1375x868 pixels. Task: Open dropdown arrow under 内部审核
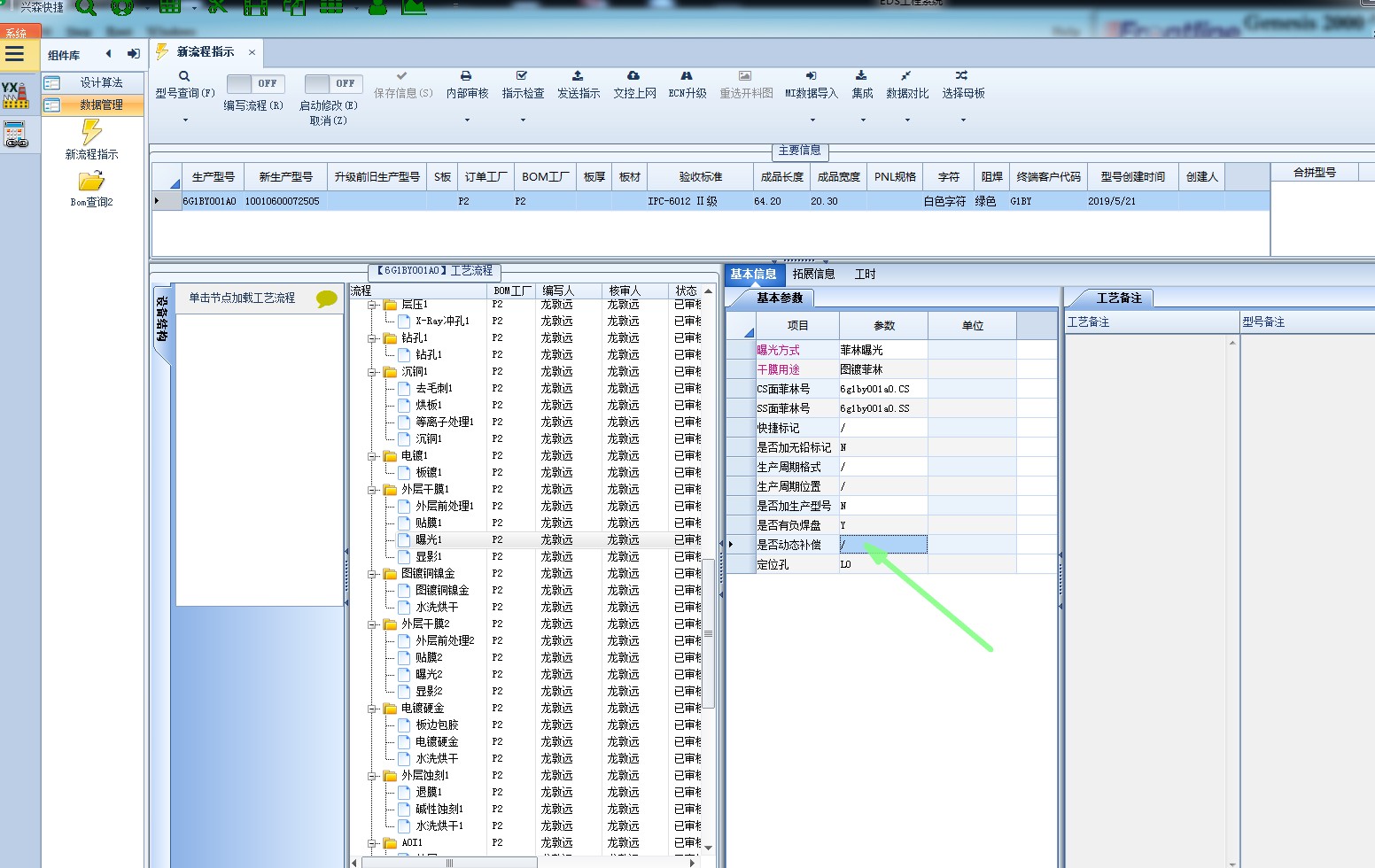pyautogui.click(x=467, y=120)
